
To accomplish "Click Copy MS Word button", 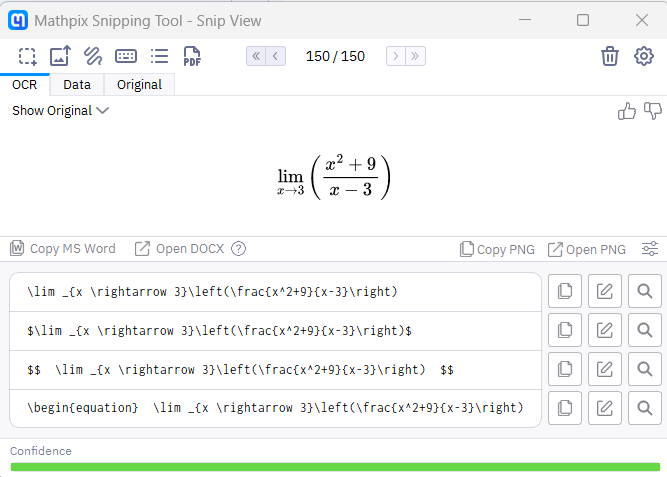I will [63, 249].
